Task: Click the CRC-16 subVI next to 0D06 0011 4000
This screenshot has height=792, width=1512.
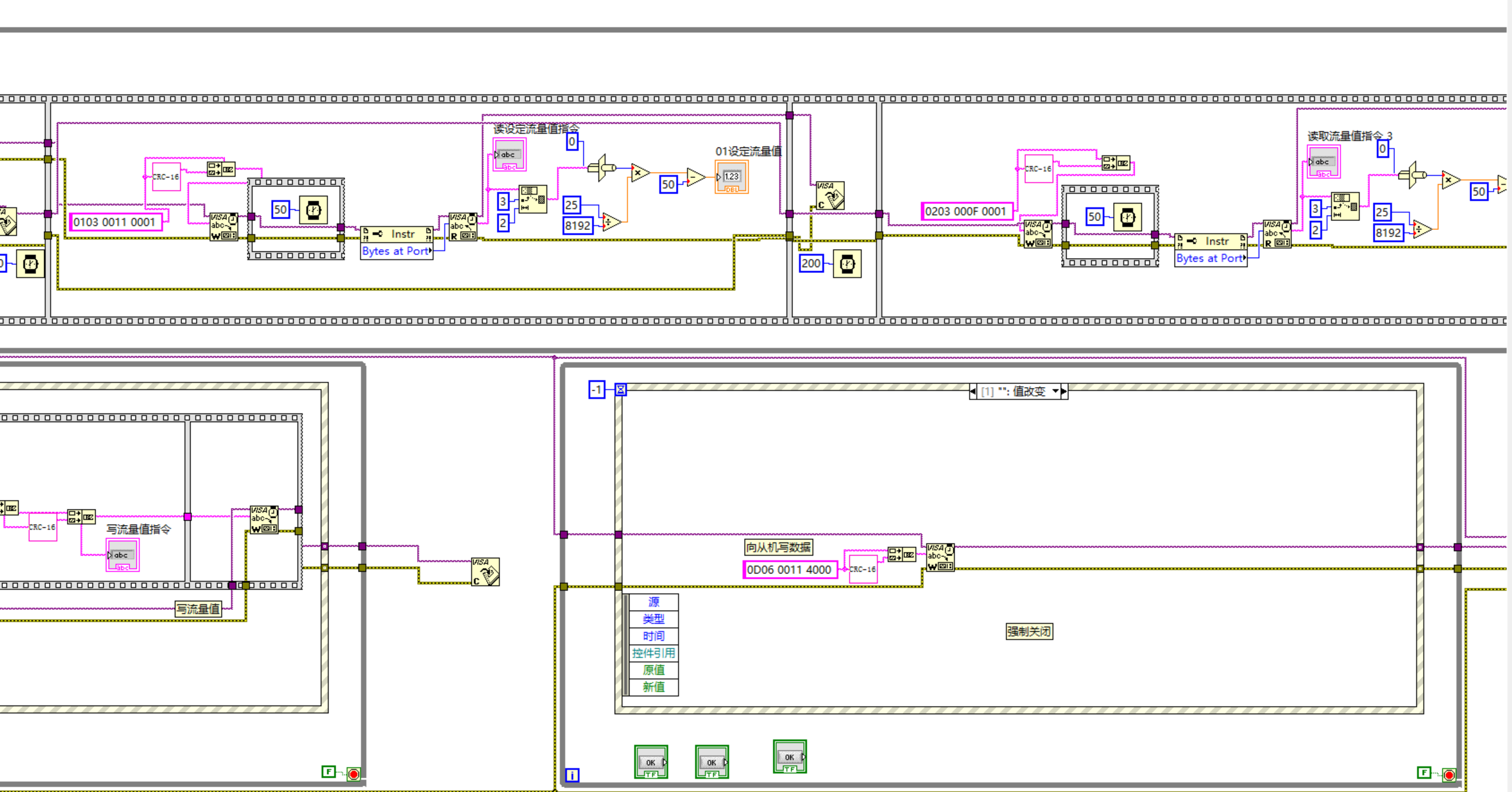Action: coord(862,569)
